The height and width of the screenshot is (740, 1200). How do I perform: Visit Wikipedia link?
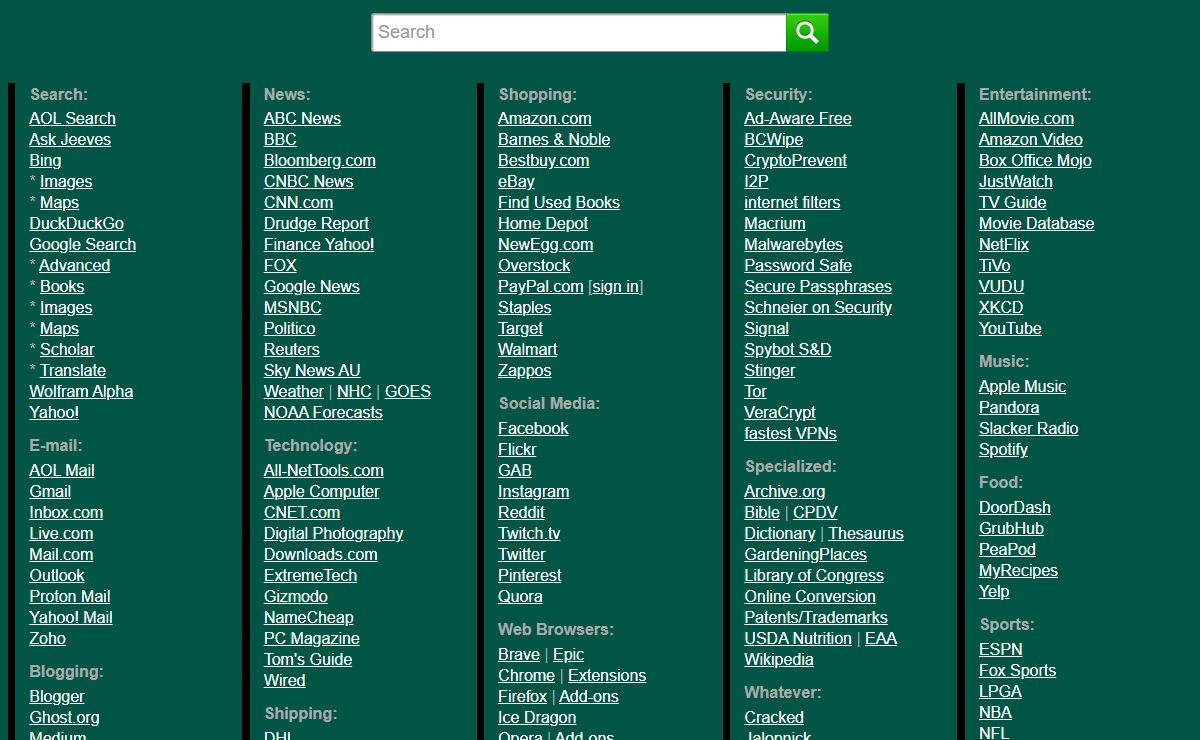(779, 659)
